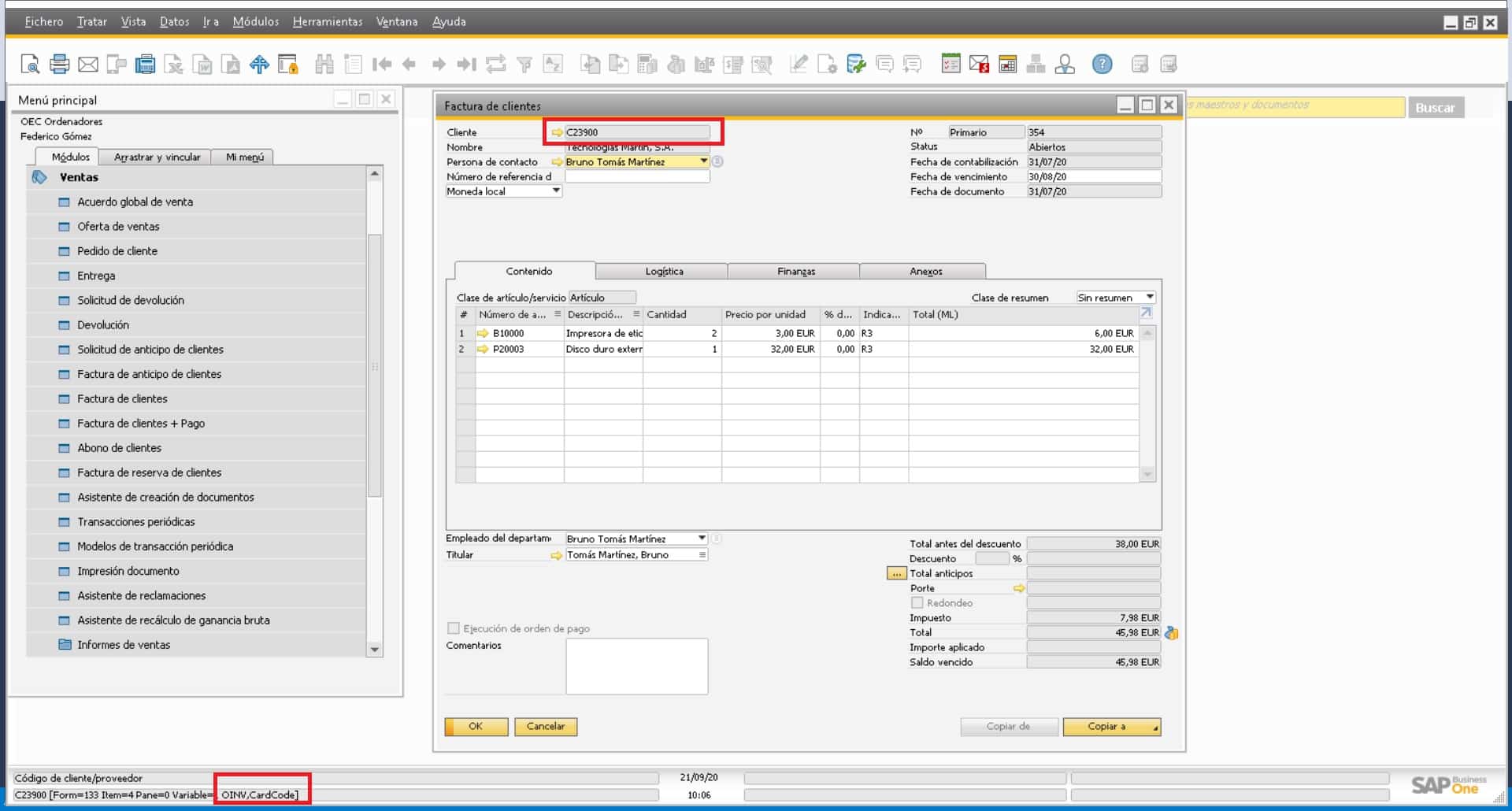1512x811 pixels.
Task: Toggle the Redondeo checkbox
Action: click(x=917, y=603)
